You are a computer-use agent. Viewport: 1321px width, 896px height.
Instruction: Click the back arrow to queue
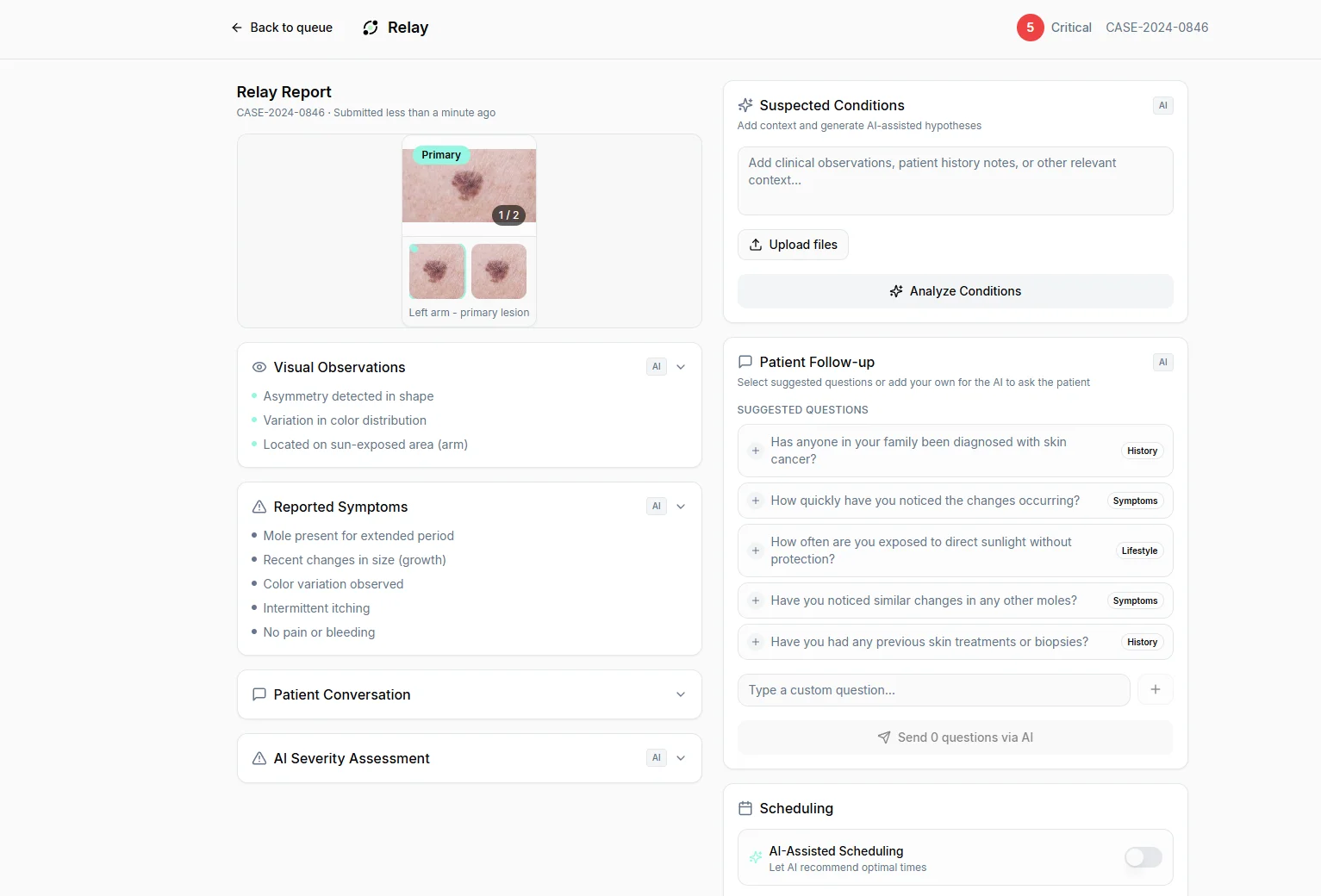(x=237, y=28)
